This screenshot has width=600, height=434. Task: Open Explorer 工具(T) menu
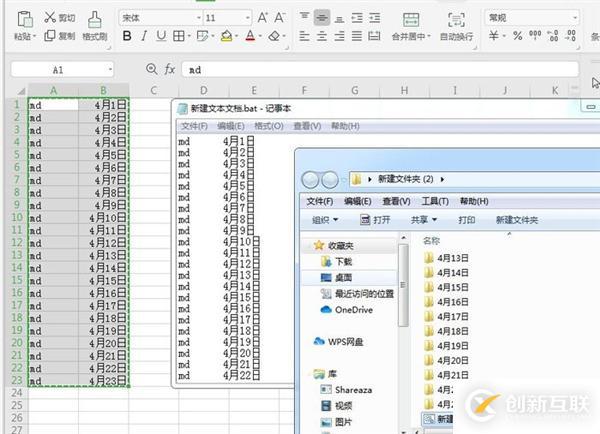[435, 201]
